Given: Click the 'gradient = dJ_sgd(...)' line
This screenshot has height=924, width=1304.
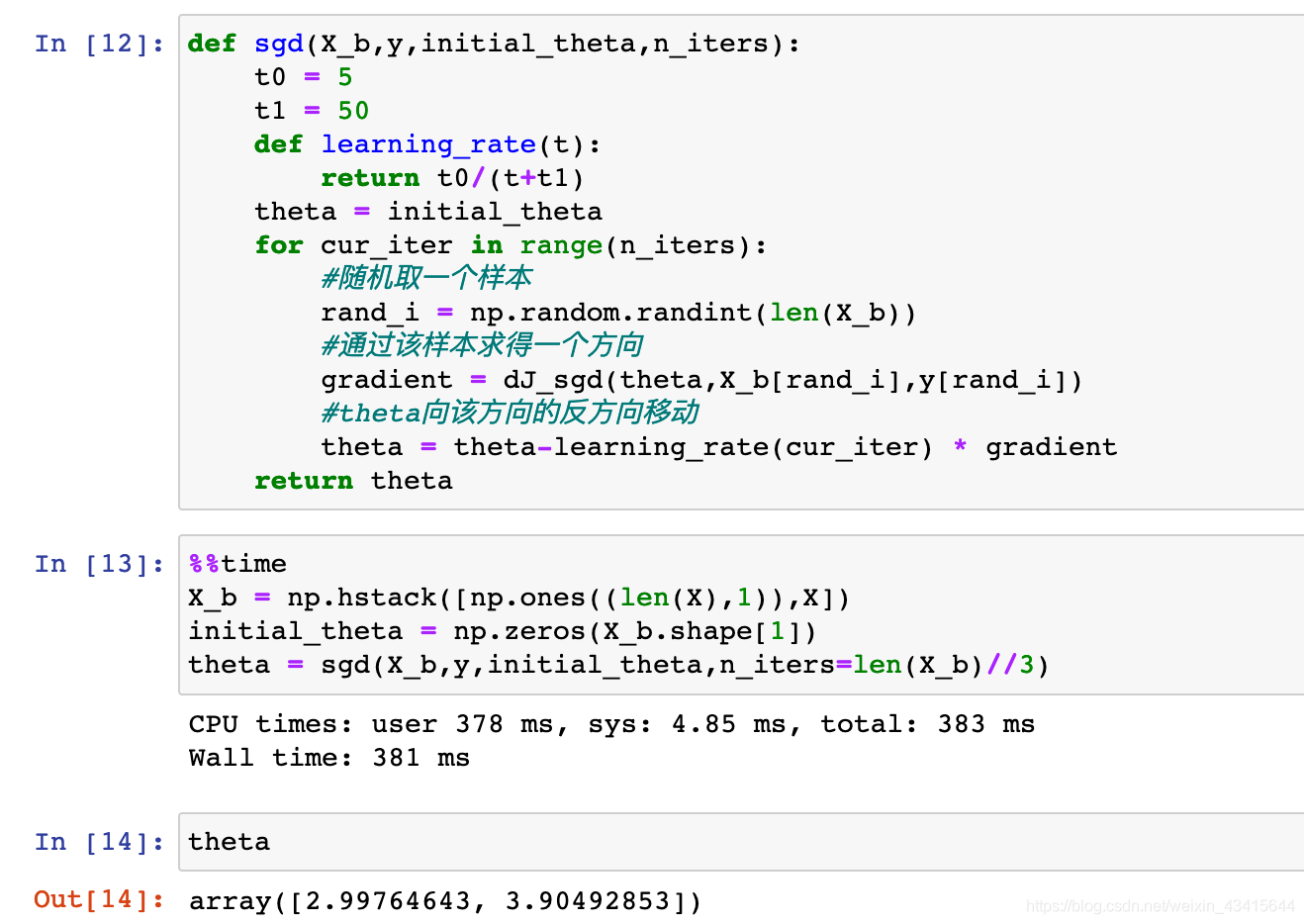Looking at the screenshot, I should [x=701, y=380].
